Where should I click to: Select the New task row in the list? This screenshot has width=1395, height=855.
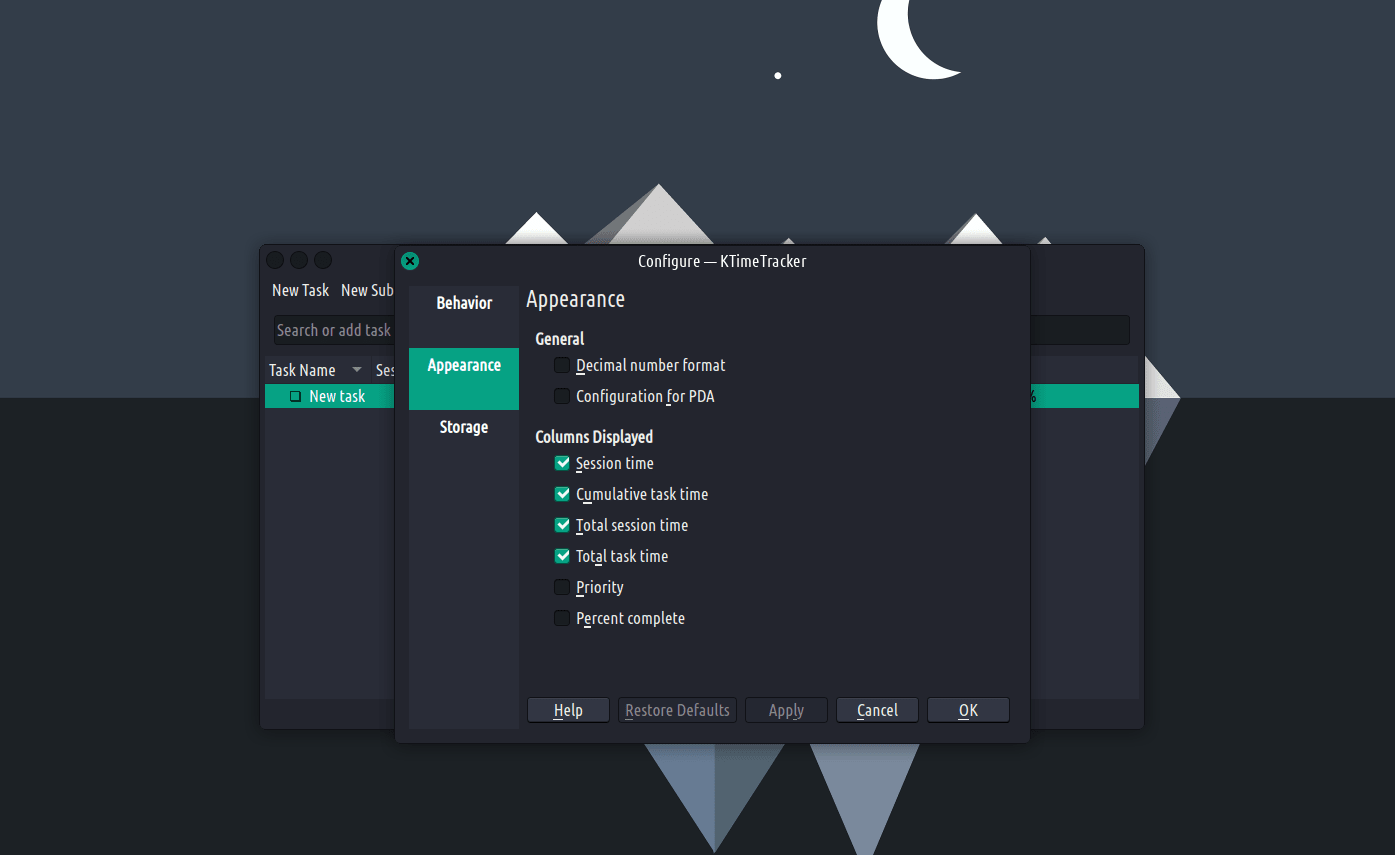(x=337, y=397)
